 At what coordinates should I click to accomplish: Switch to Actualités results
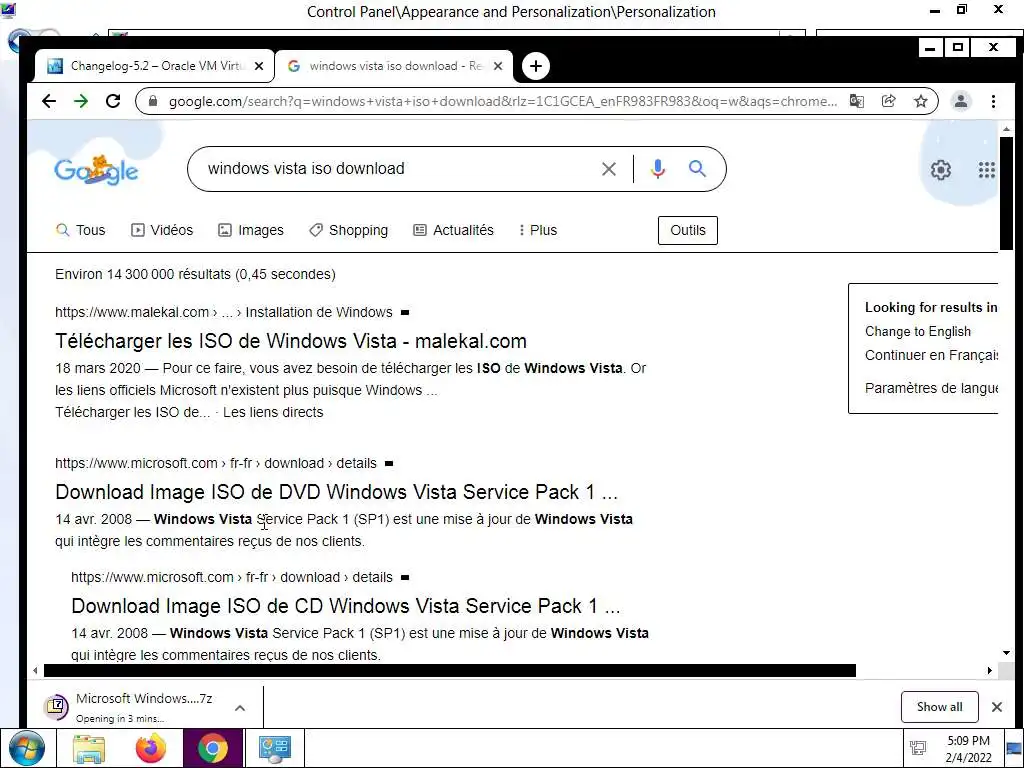[453, 230]
